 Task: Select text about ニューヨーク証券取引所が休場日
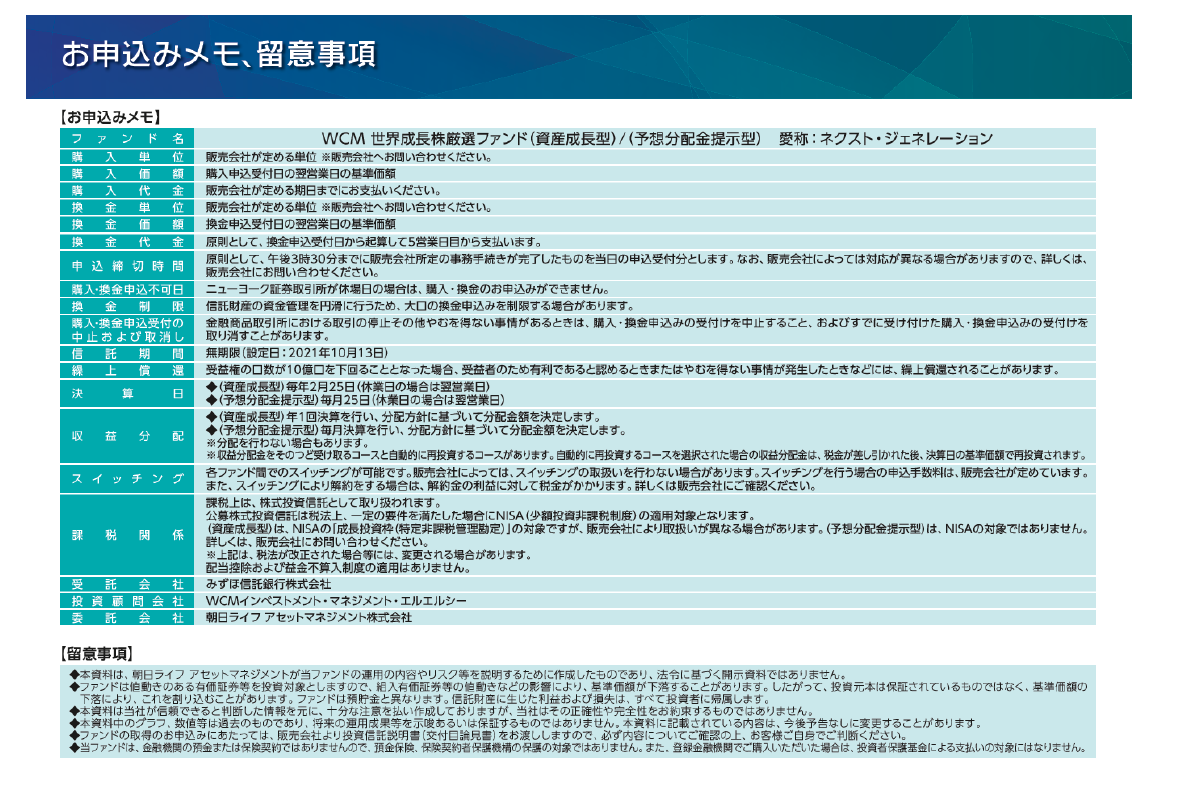(407, 289)
